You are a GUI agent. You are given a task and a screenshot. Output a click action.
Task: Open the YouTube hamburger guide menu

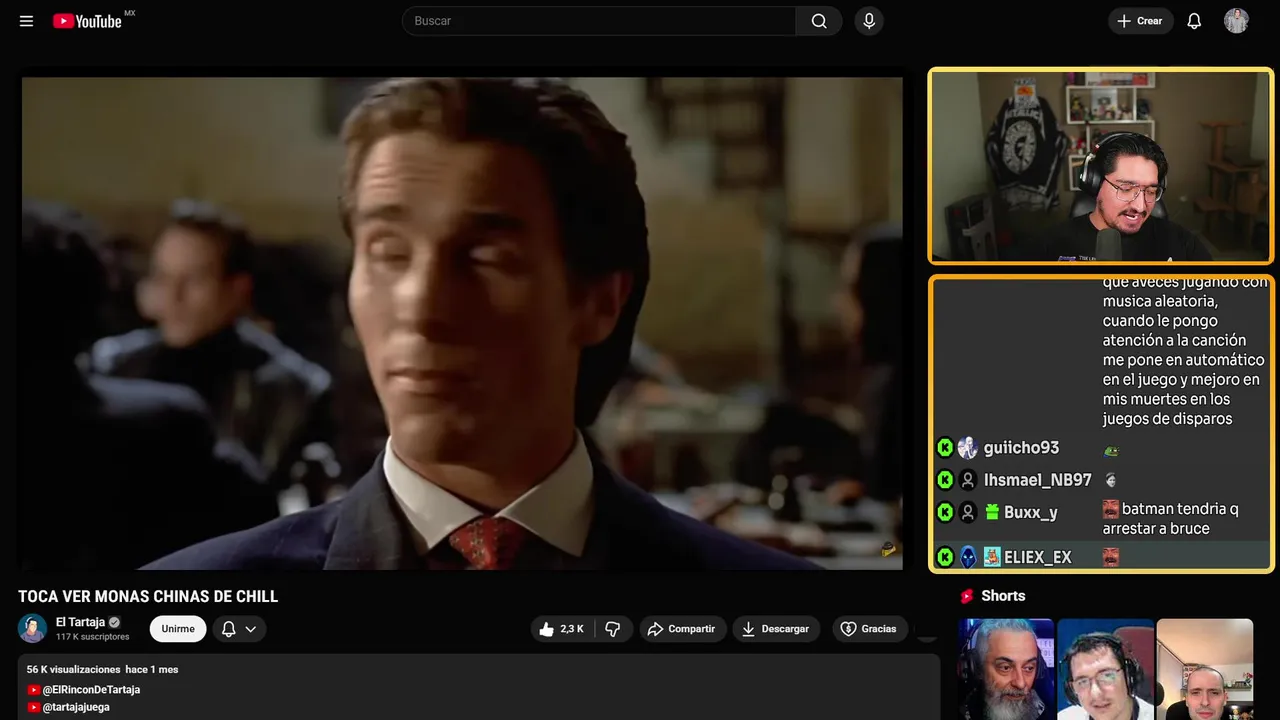pyautogui.click(x=26, y=21)
